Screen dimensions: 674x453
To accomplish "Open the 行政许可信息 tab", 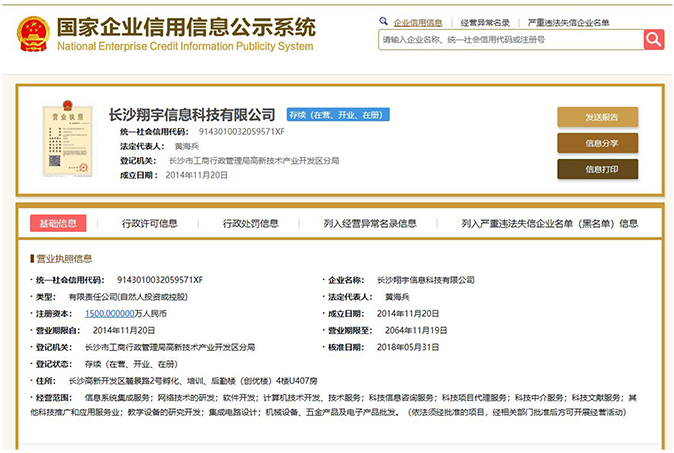I will point(150,223).
